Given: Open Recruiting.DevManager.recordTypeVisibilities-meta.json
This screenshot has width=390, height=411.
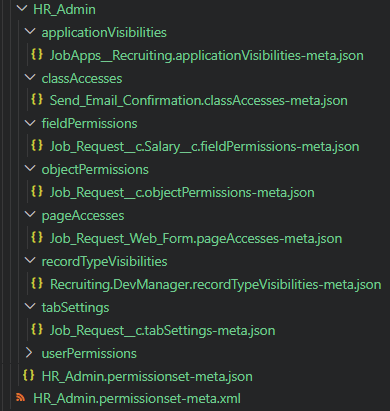Looking at the screenshot, I should [x=216, y=285].
